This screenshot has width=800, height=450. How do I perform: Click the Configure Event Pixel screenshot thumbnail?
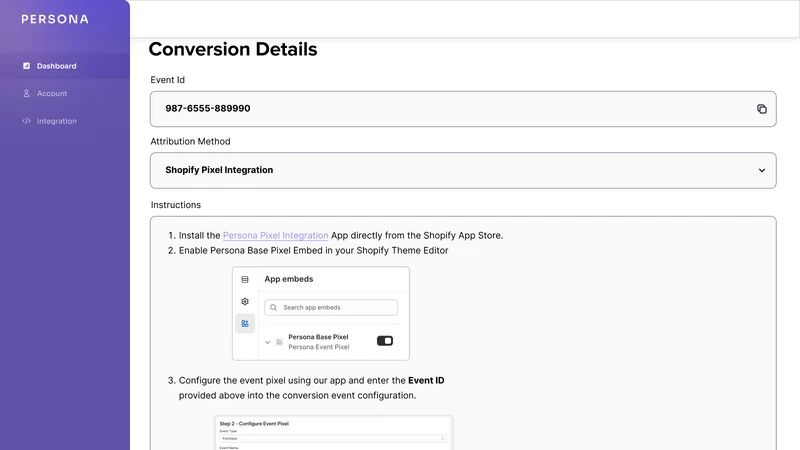[334, 433]
